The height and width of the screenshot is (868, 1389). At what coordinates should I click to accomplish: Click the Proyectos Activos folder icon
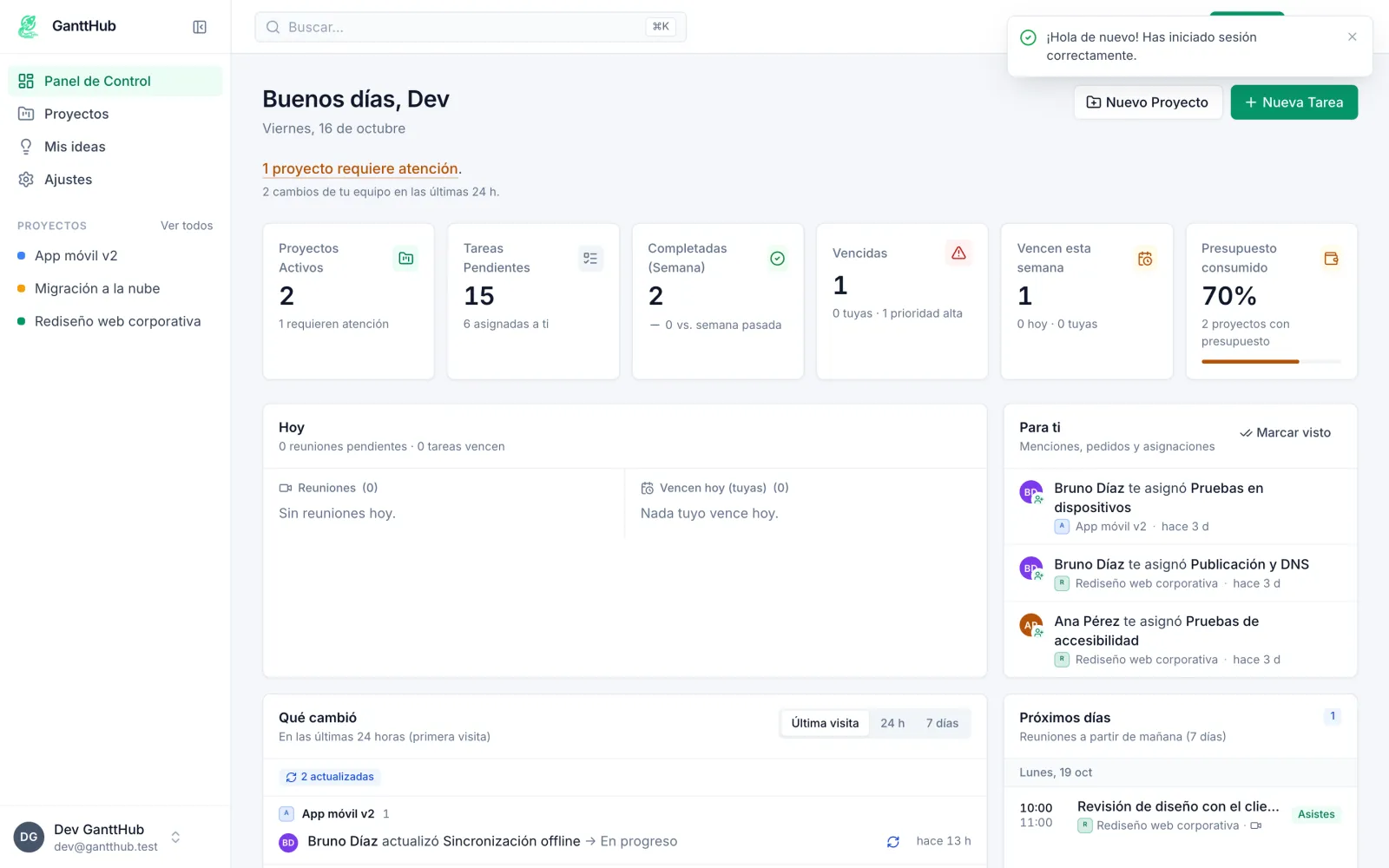[x=405, y=258]
